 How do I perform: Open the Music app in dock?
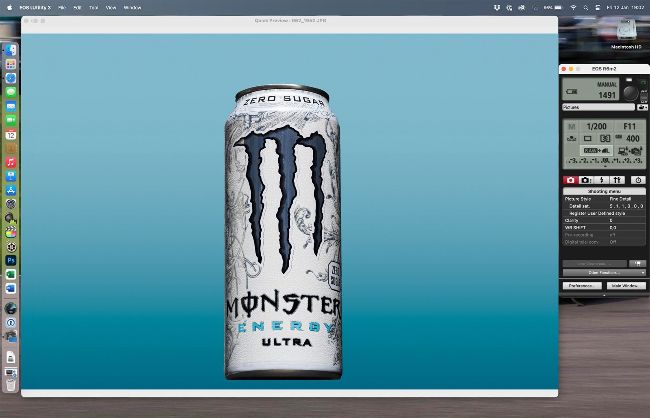pyautogui.click(x=11, y=161)
